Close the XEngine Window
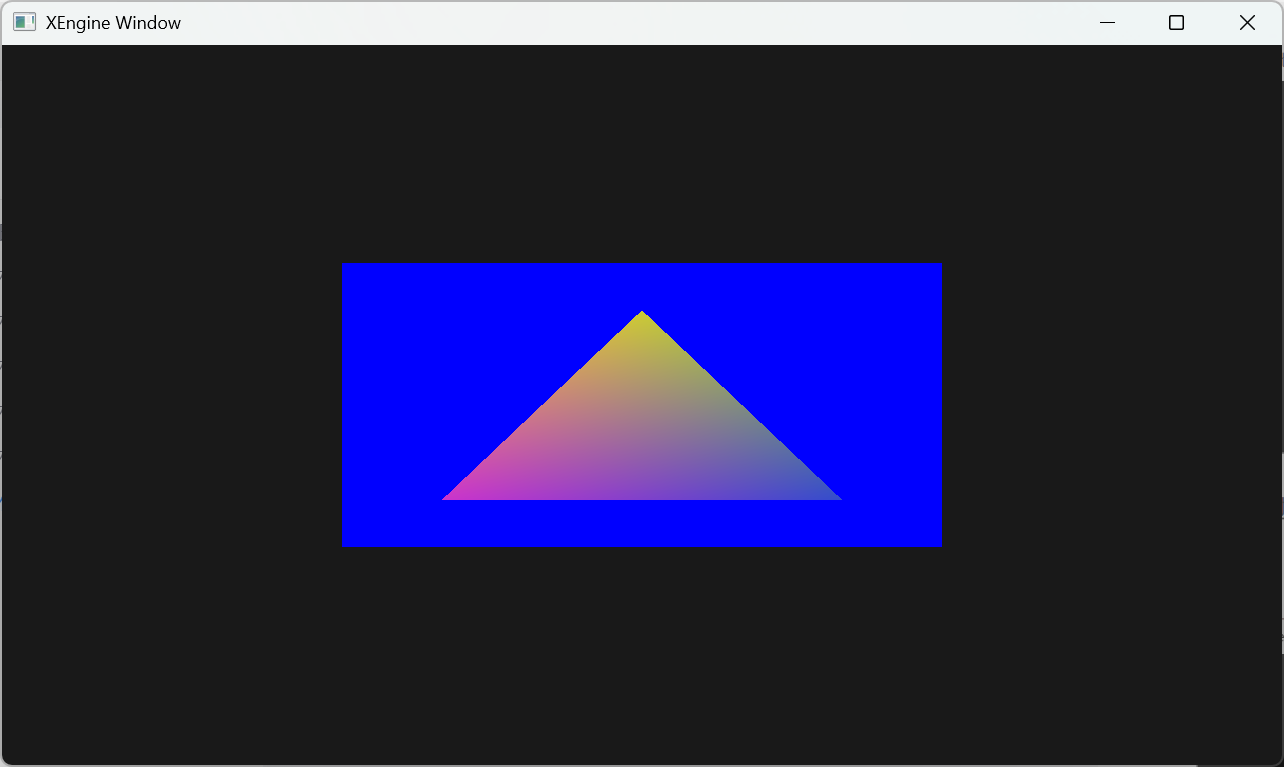Image resolution: width=1284 pixels, height=767 pixels. pyautogui.click(x=1247, y=22)
